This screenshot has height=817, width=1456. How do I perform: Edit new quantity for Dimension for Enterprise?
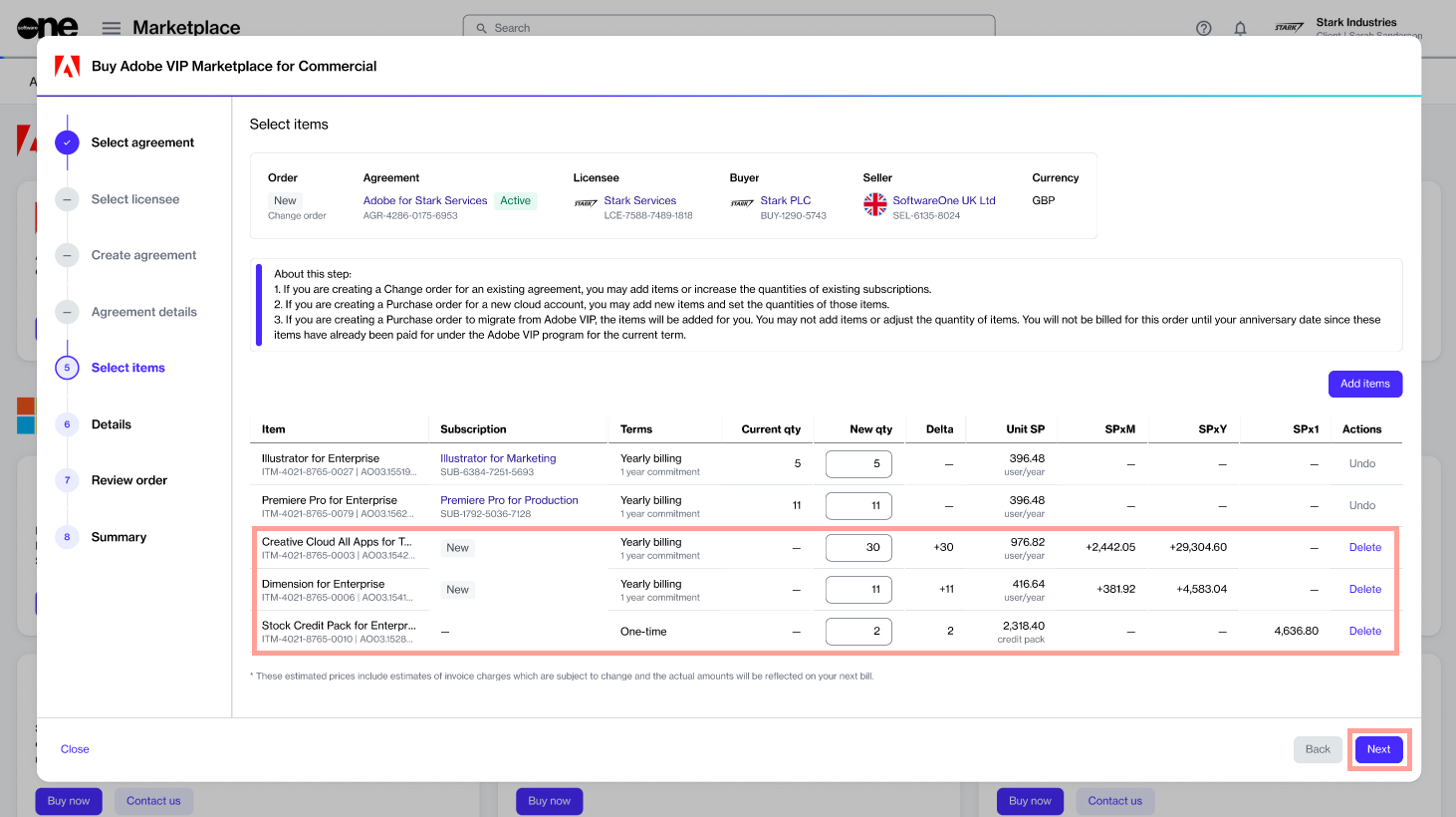858,589
